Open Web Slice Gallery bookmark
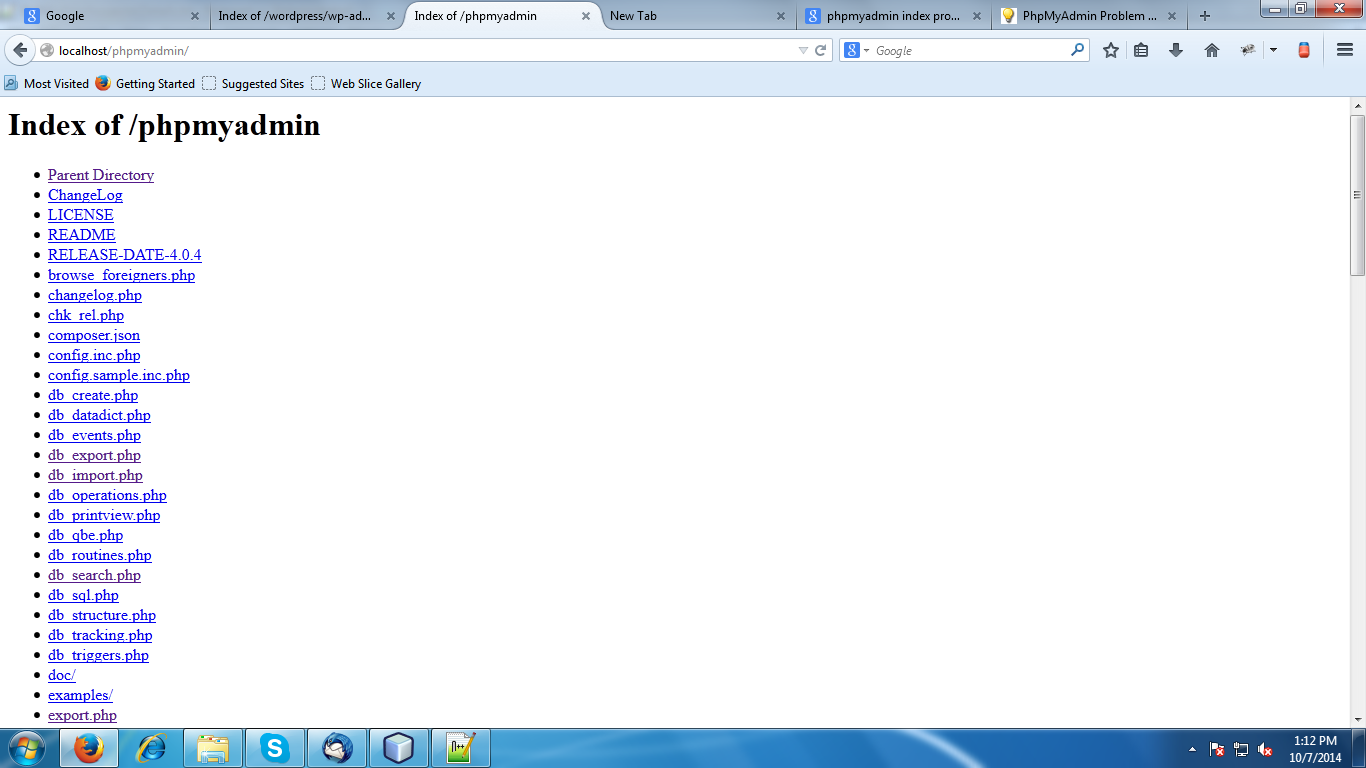 [366, 84]
